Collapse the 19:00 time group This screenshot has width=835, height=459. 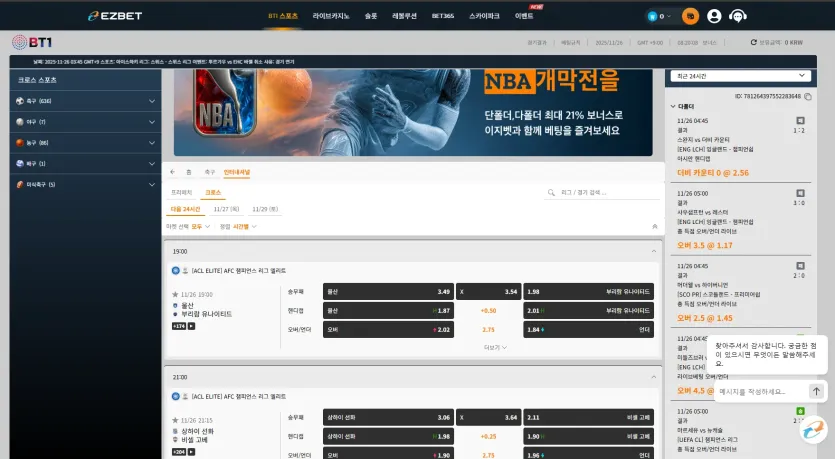[x=653, y=251]
